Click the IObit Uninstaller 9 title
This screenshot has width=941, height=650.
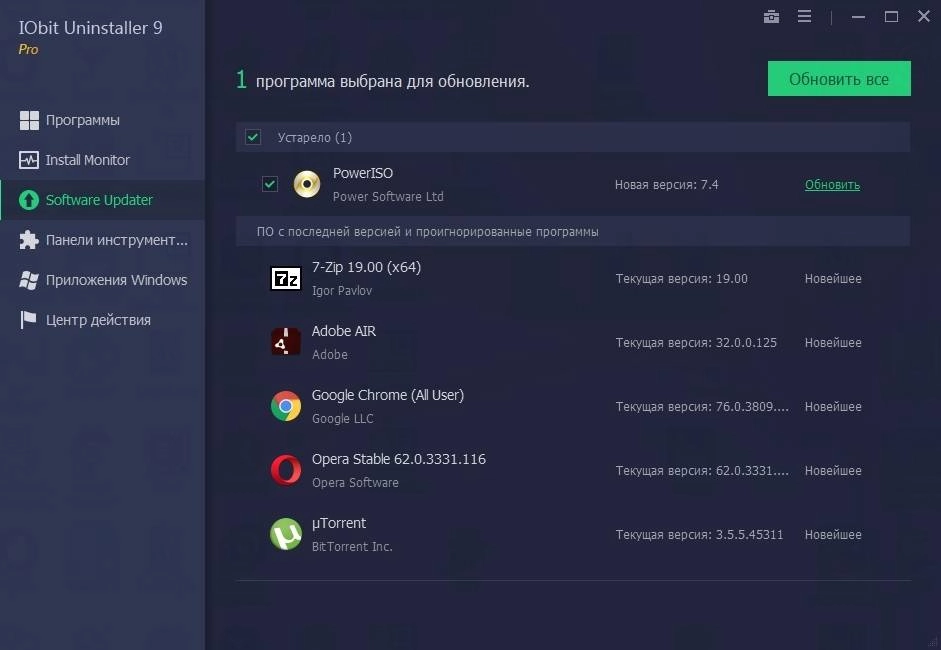[x=90, y=28]
